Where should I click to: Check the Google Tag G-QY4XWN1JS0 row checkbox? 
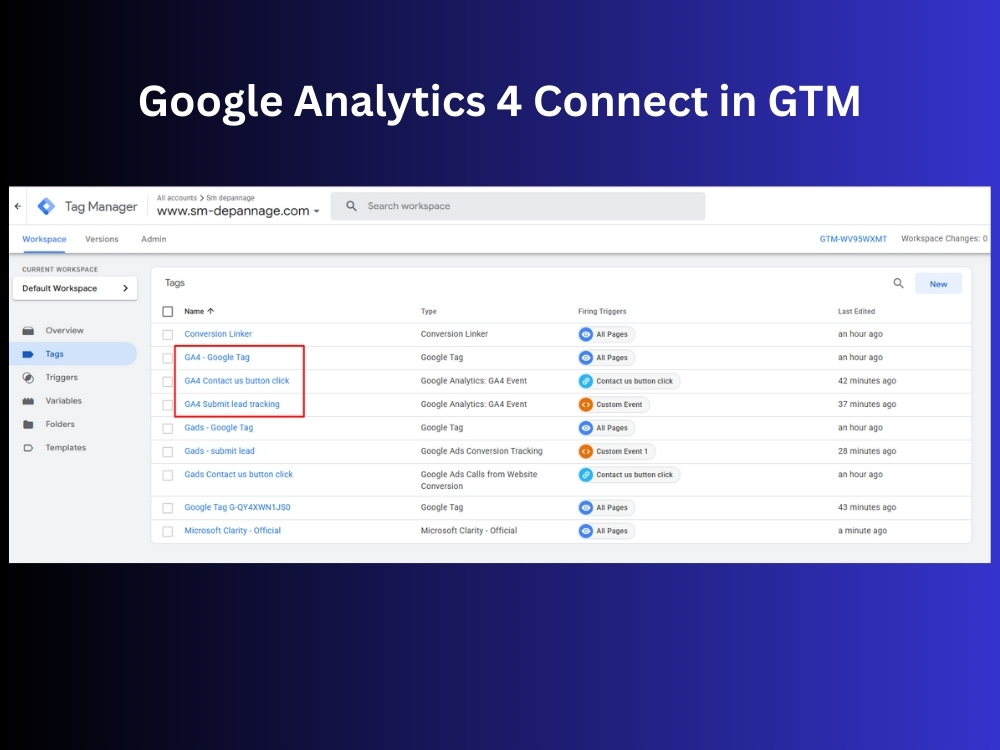coord(168,508)
